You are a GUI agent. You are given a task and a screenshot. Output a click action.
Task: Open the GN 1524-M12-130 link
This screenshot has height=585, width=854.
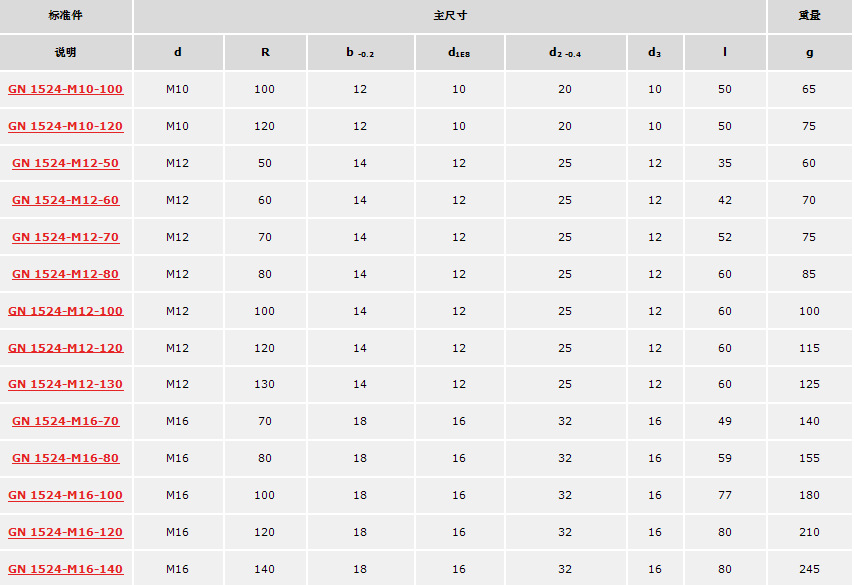point(65,385)
